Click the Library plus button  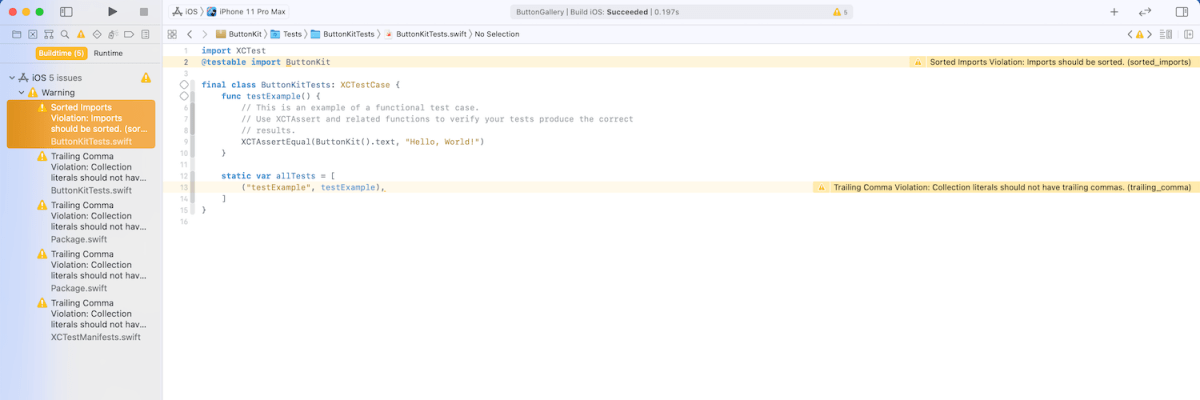[1114, 12]
